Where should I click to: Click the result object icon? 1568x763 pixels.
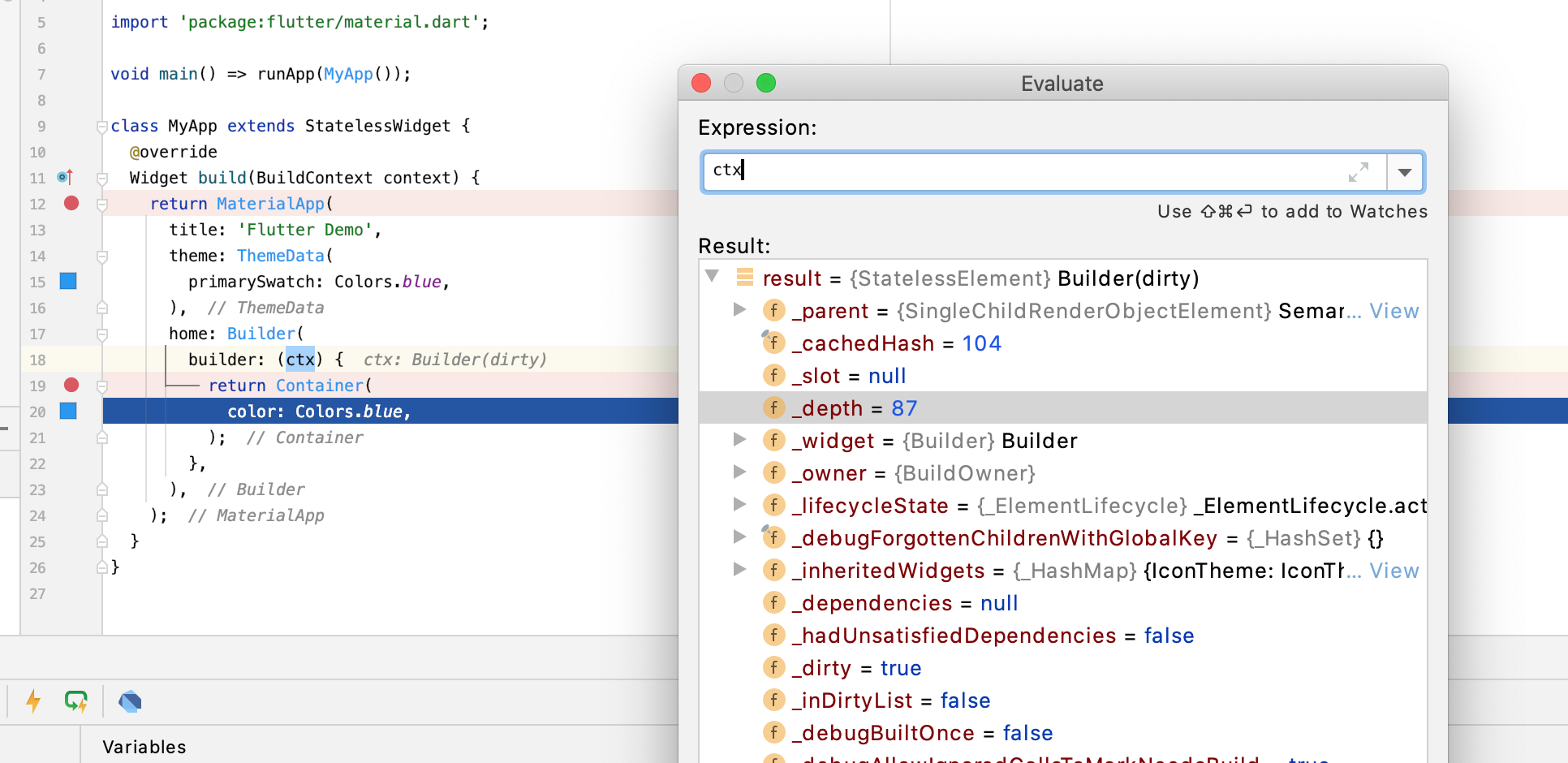tap(744, 278)
